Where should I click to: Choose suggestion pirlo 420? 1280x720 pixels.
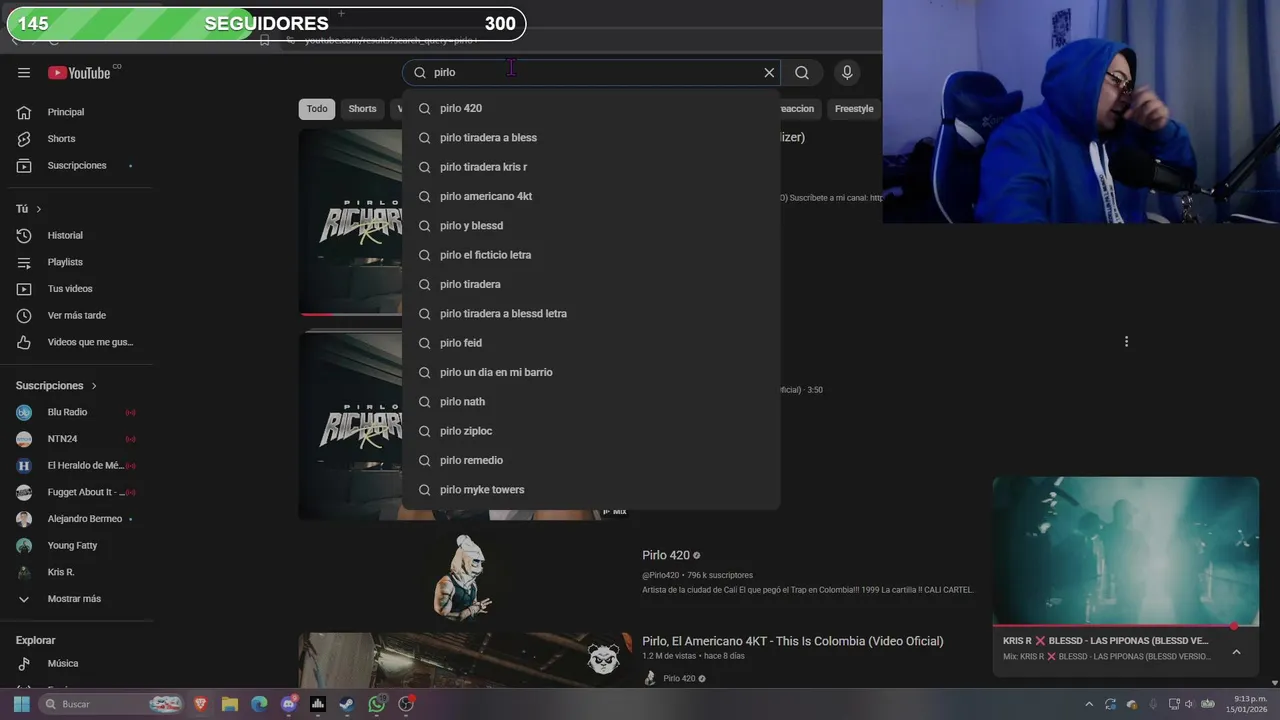click(591, 108)
